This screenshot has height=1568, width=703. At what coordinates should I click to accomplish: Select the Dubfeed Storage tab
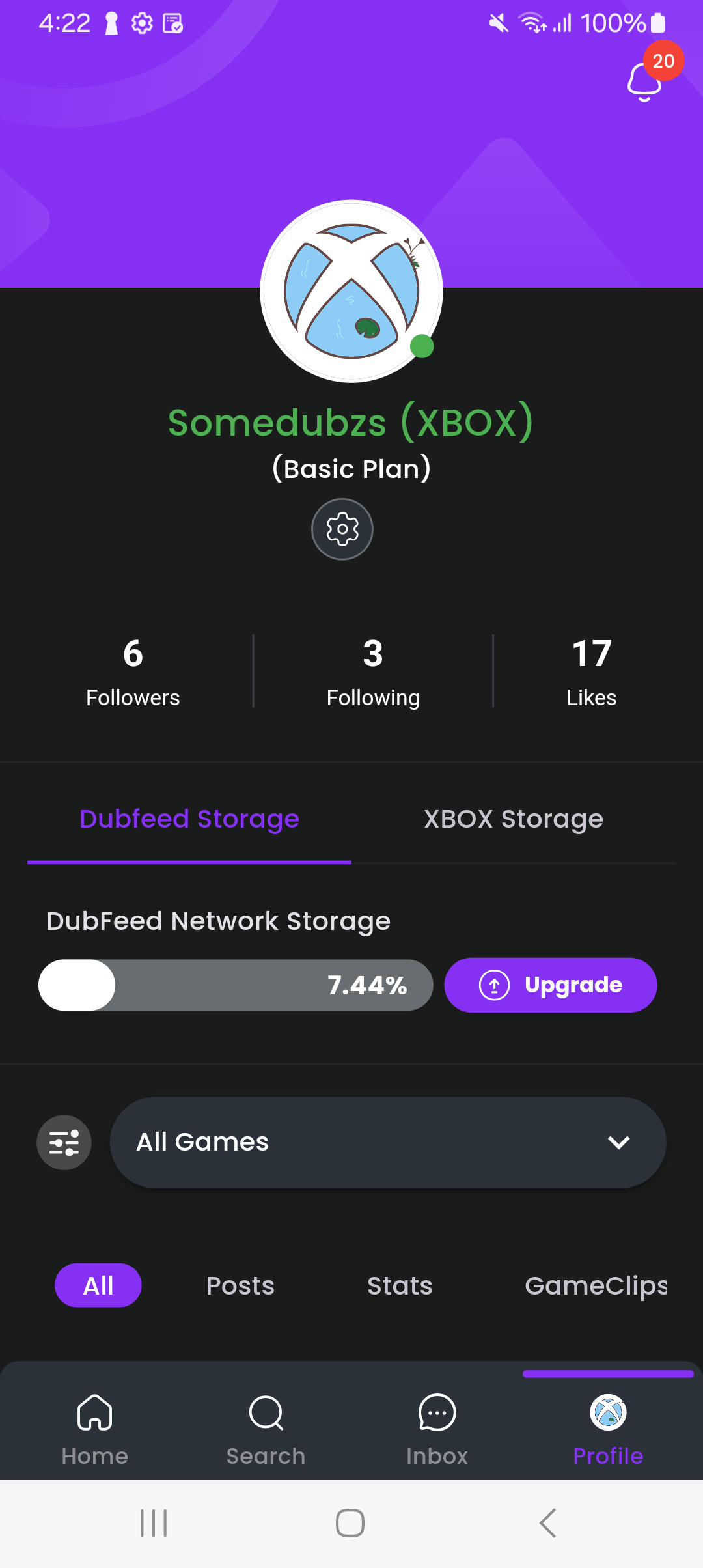[189, 819]
